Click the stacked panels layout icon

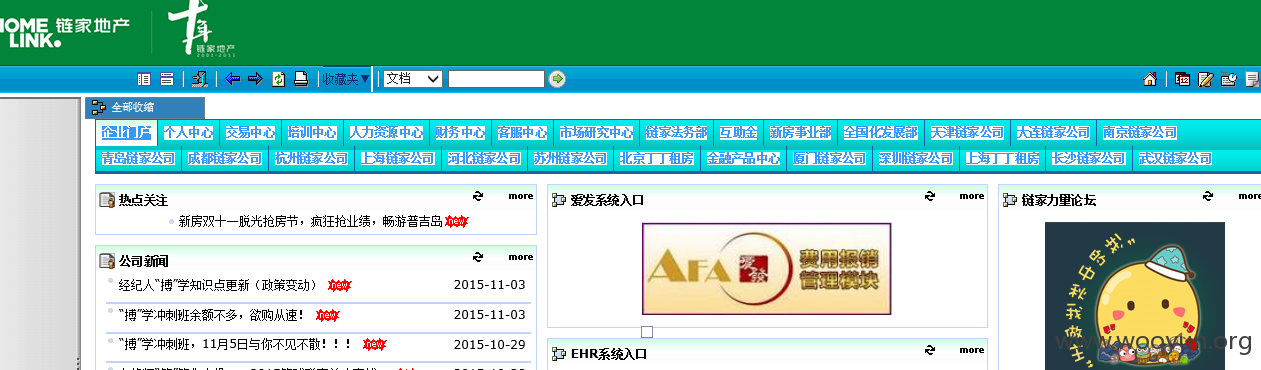(x=167, y=79)
